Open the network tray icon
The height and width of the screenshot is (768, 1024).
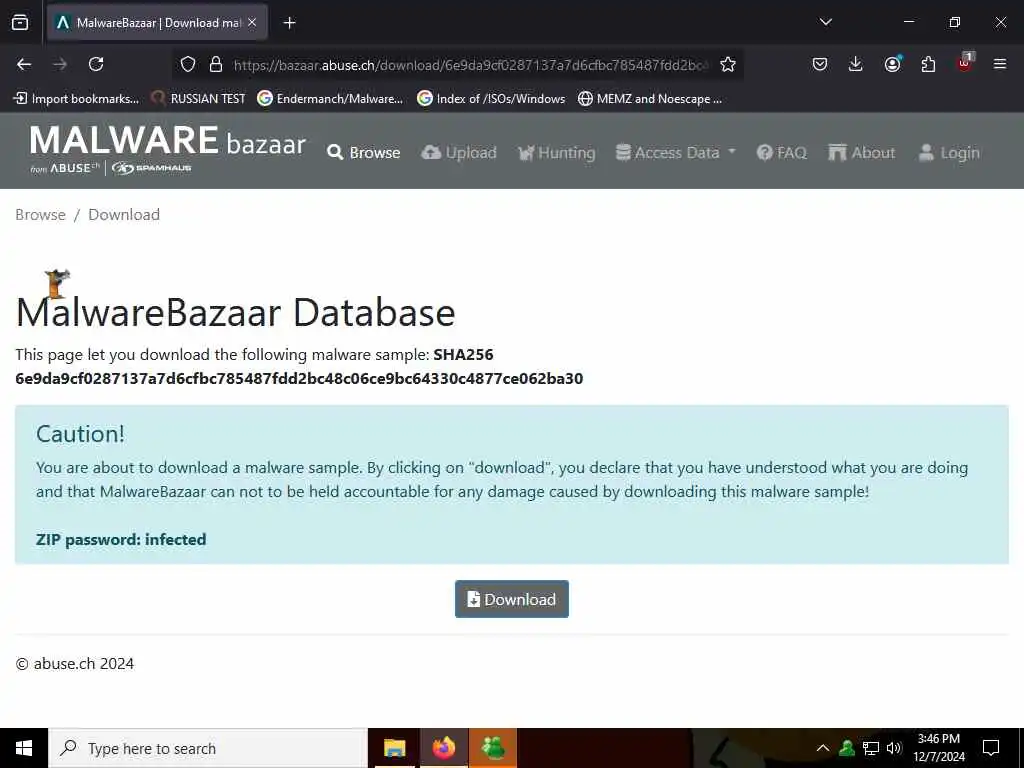[871, 748]
